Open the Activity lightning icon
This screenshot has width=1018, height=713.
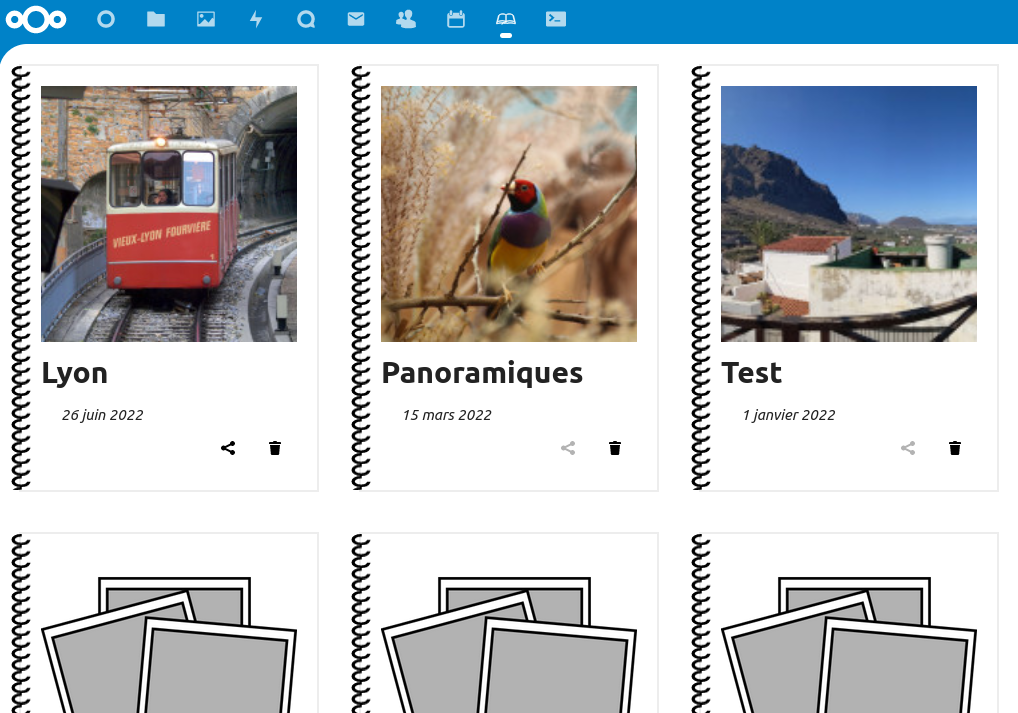(x=256, y=19)
